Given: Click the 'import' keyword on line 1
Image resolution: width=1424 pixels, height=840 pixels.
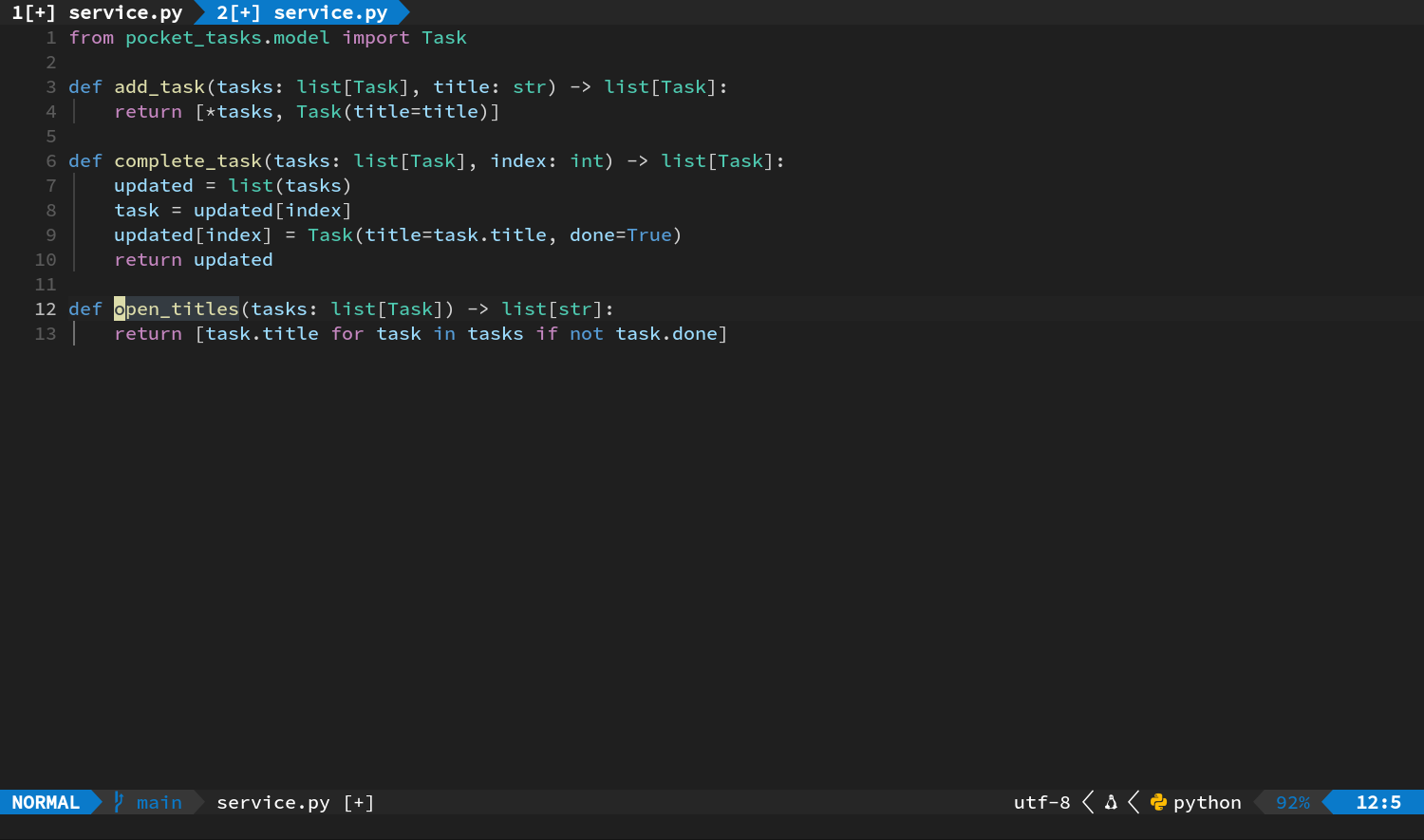Looking at the screenshot, I should coord(376,37).
